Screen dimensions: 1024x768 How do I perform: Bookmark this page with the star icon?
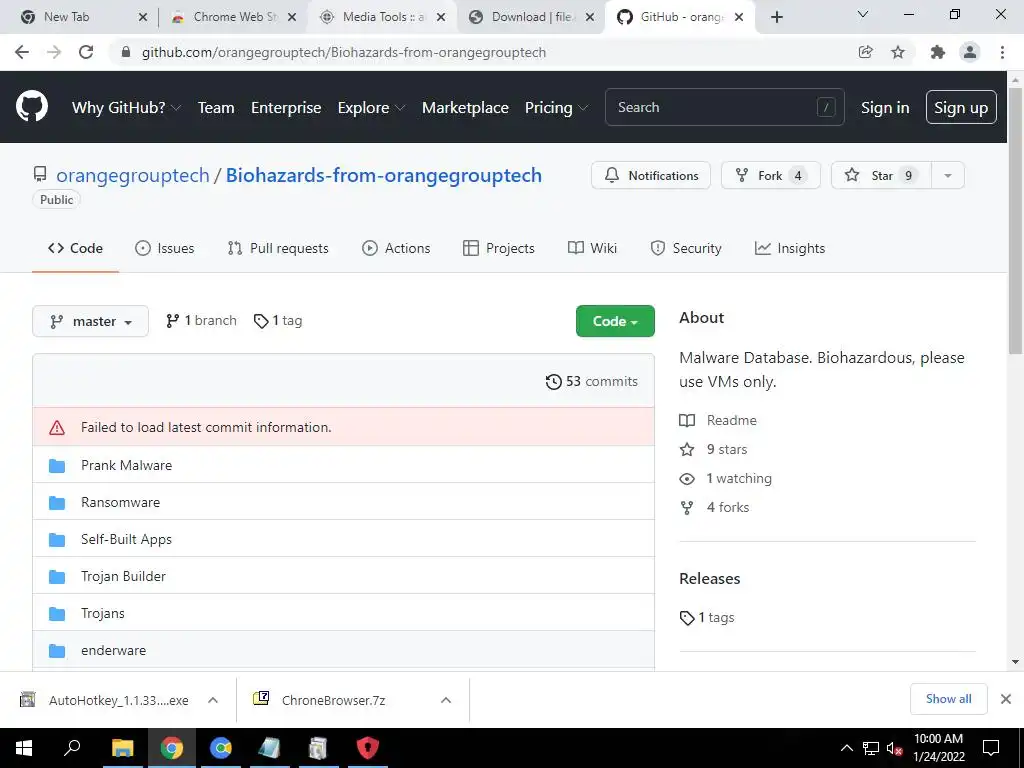pyautogui.click(x=898, y=52)
